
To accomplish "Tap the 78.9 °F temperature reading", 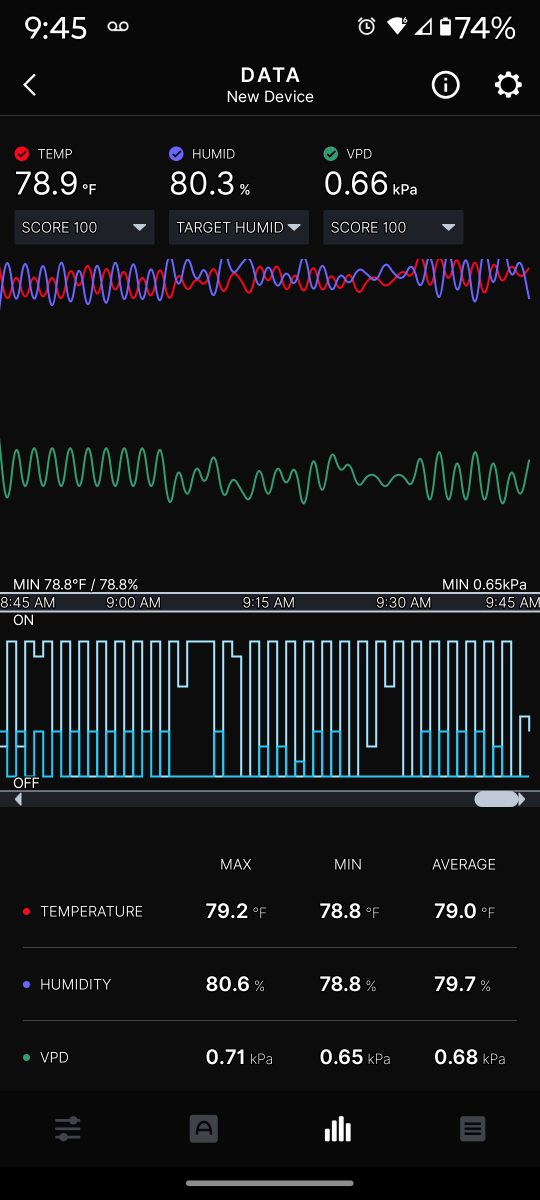I will click(x=55, y=184).
